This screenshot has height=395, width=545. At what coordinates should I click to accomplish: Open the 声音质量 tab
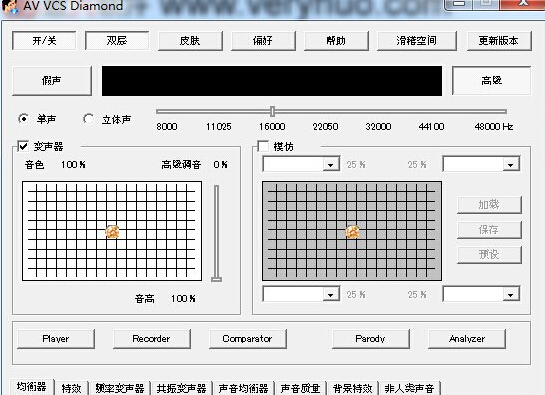tap(300, 388)
